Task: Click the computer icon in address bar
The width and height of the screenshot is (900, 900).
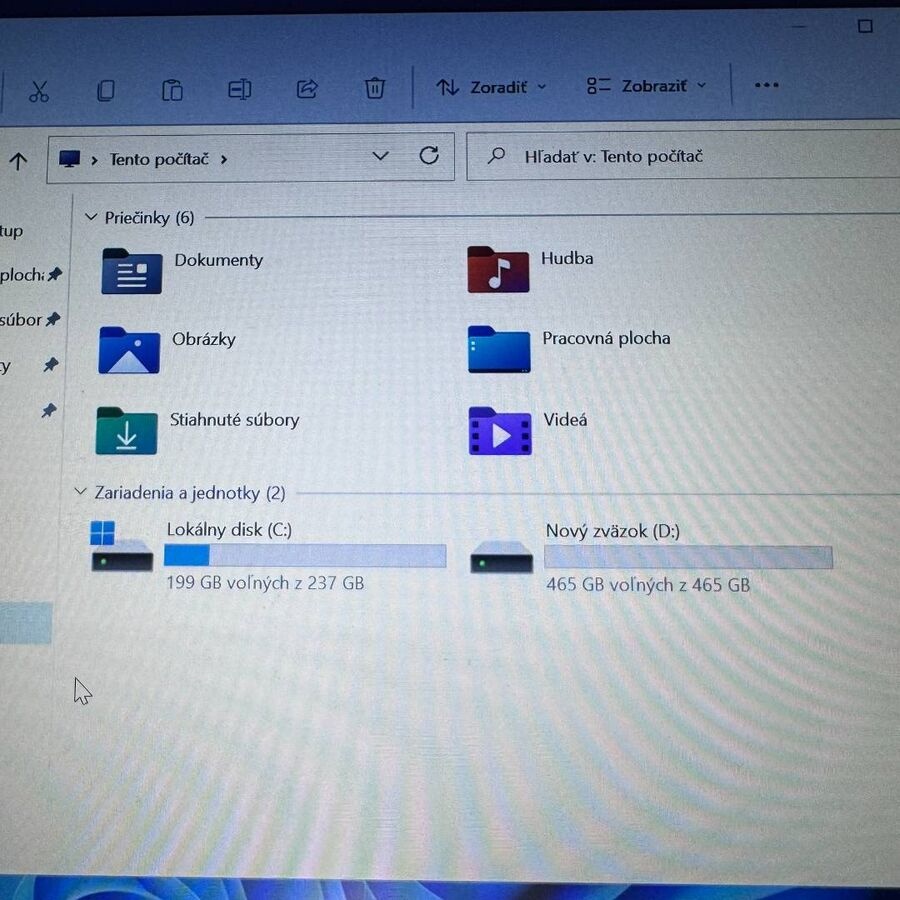Action: tap(69, 159)
